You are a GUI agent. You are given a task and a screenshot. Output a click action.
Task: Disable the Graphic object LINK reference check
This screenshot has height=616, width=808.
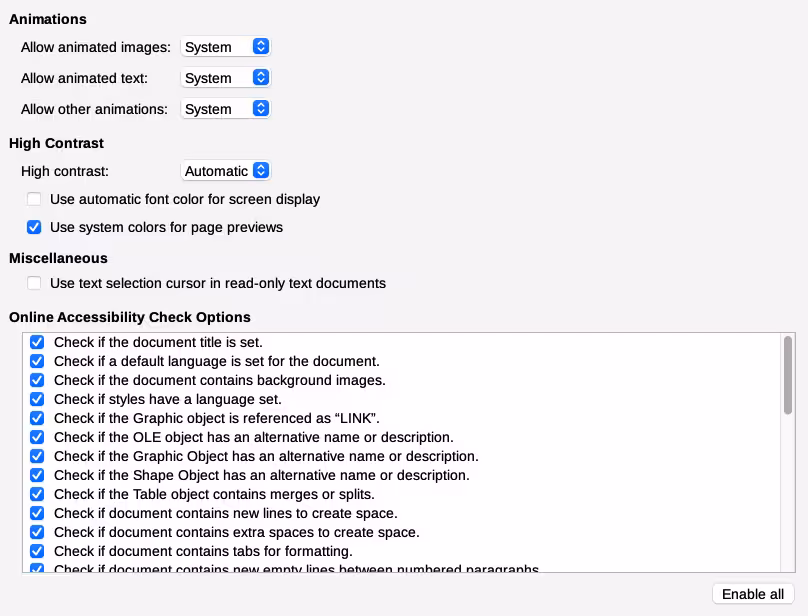[37, 418]
